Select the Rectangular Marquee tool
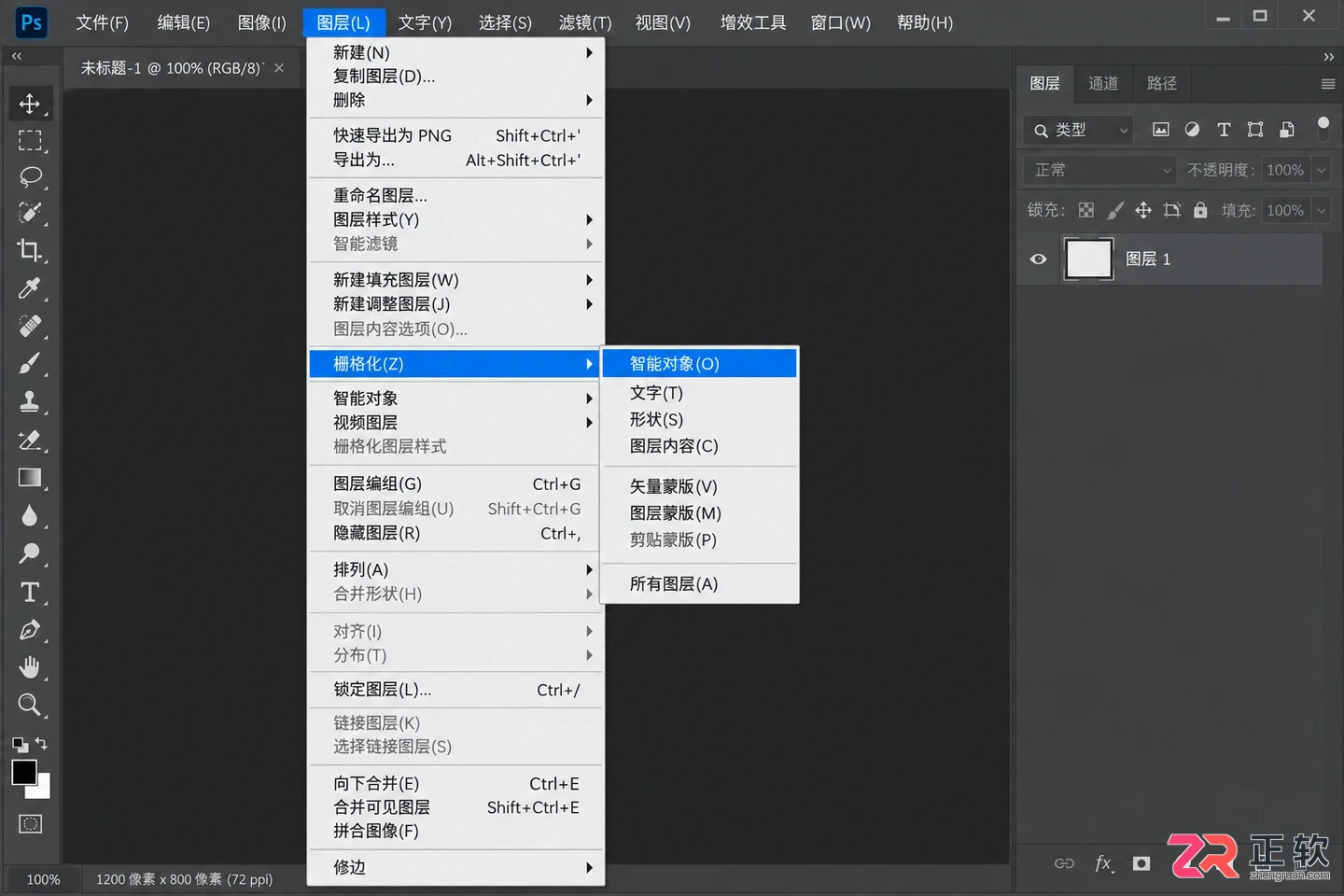 (x=30, y=141)
